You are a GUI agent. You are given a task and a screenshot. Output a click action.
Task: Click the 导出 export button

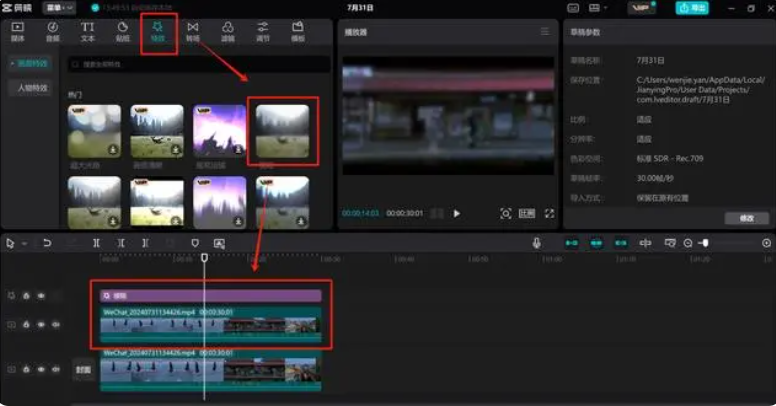coord(692,8)
